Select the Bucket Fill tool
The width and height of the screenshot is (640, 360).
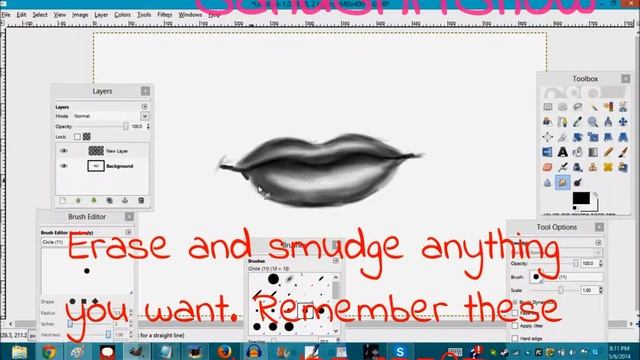click(x=578, y=152)
